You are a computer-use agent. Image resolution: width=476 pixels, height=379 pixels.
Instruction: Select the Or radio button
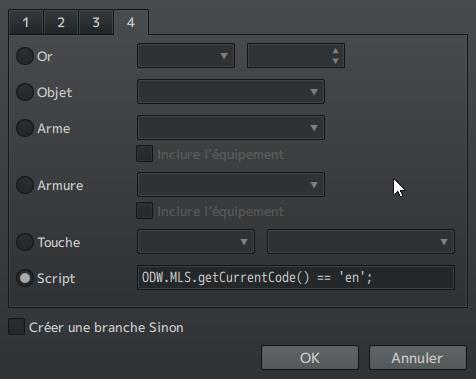coord(25,56)
